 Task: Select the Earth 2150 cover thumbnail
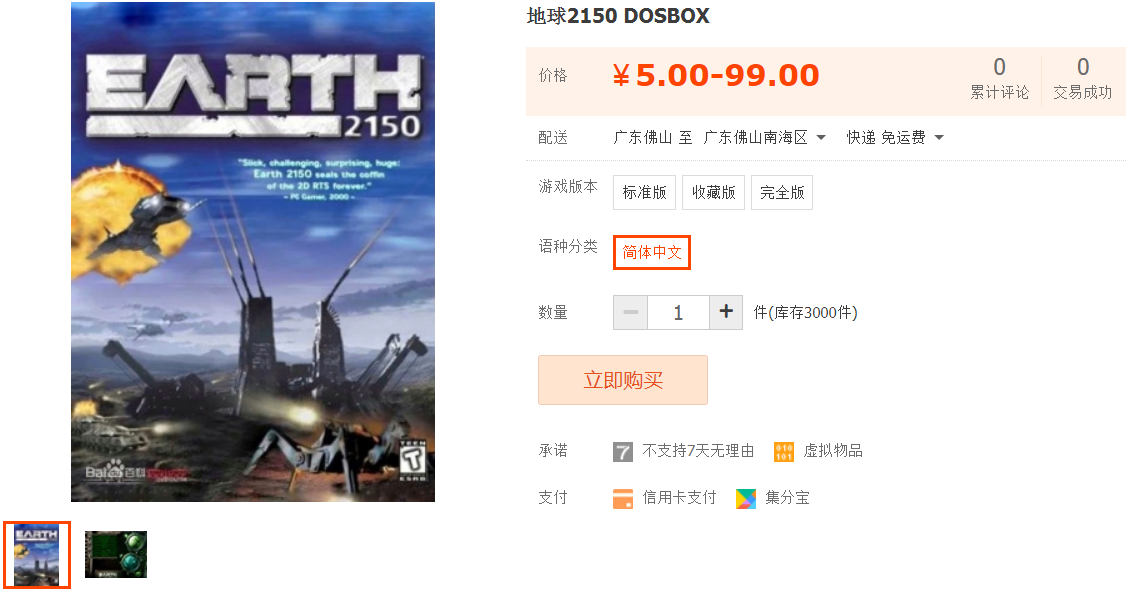pyautogui.click(x=37, y=555)
